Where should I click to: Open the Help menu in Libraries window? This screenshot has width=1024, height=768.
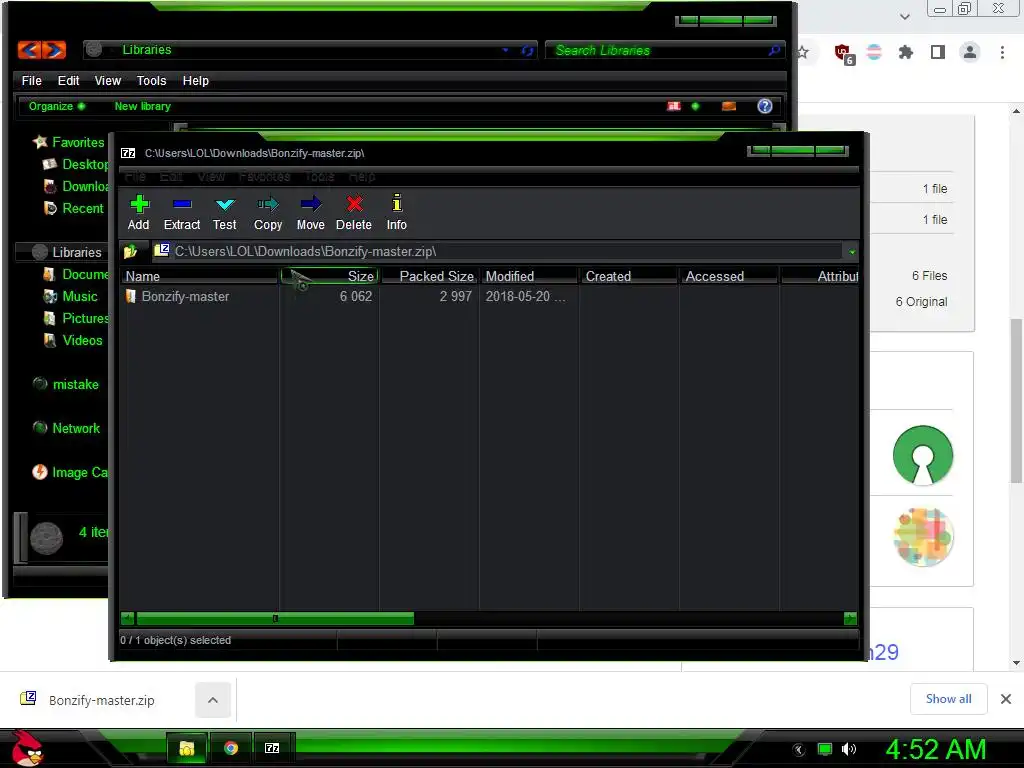pos(195,80)
